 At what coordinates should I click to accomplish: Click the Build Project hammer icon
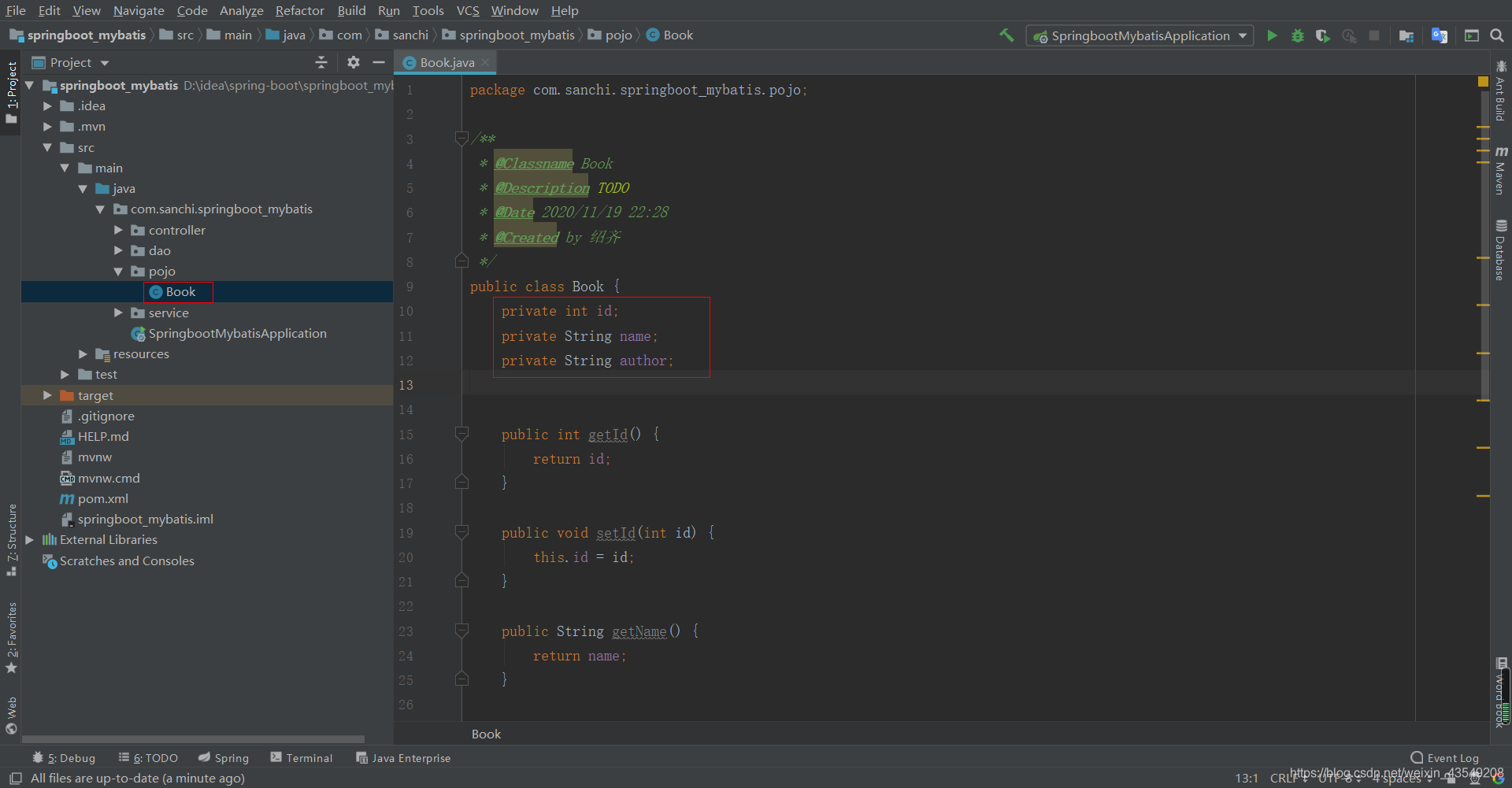1006,35
